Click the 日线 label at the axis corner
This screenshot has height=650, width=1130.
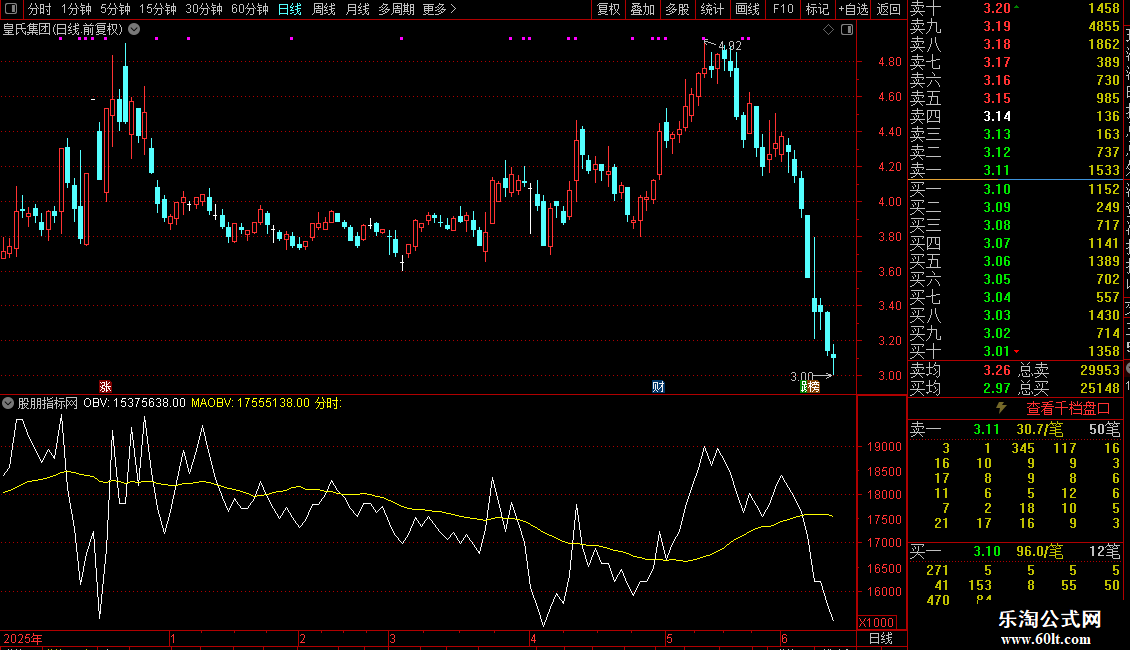click(881, 638)
